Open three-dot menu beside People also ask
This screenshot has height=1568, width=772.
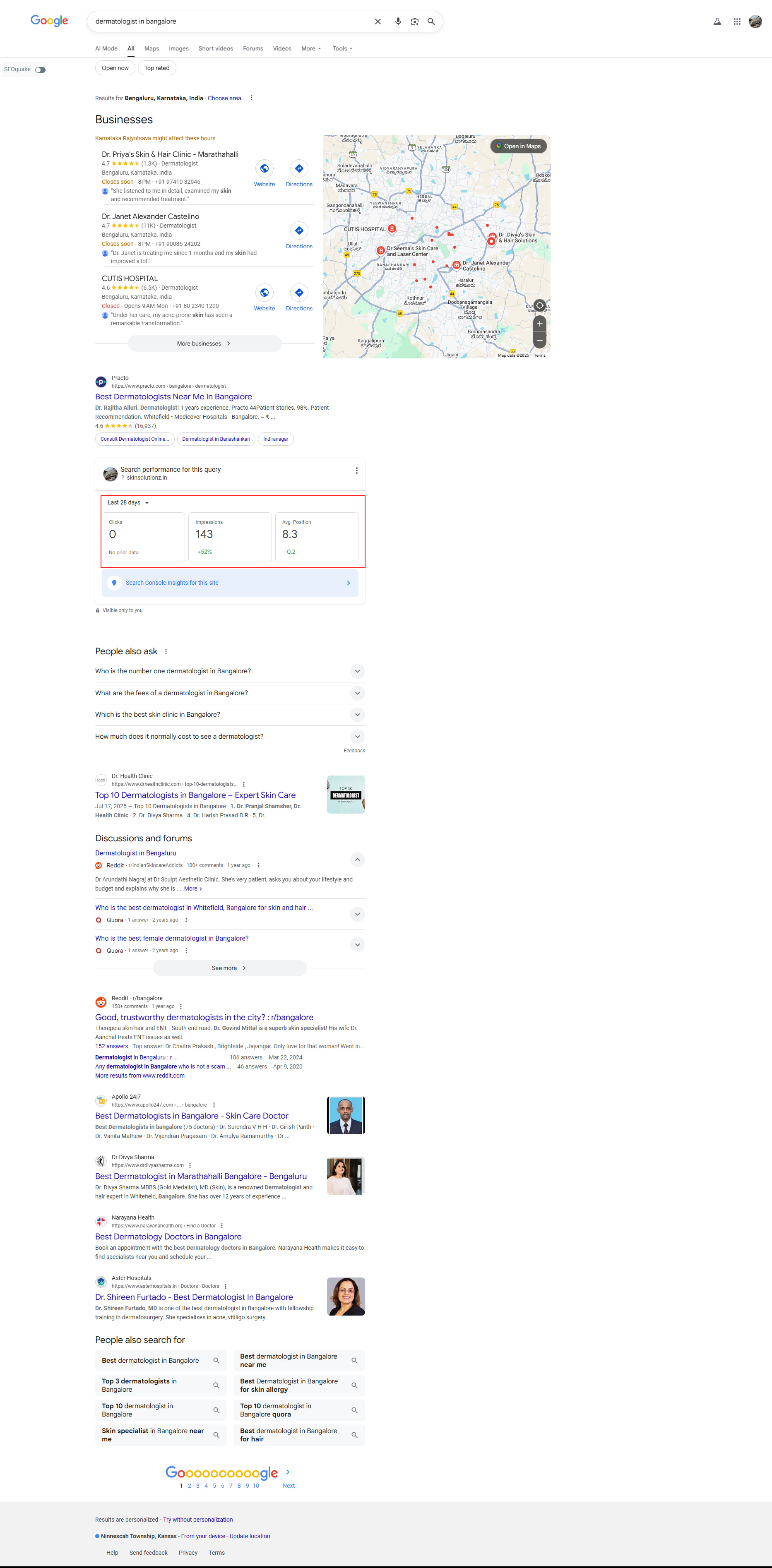pos(166,651)
